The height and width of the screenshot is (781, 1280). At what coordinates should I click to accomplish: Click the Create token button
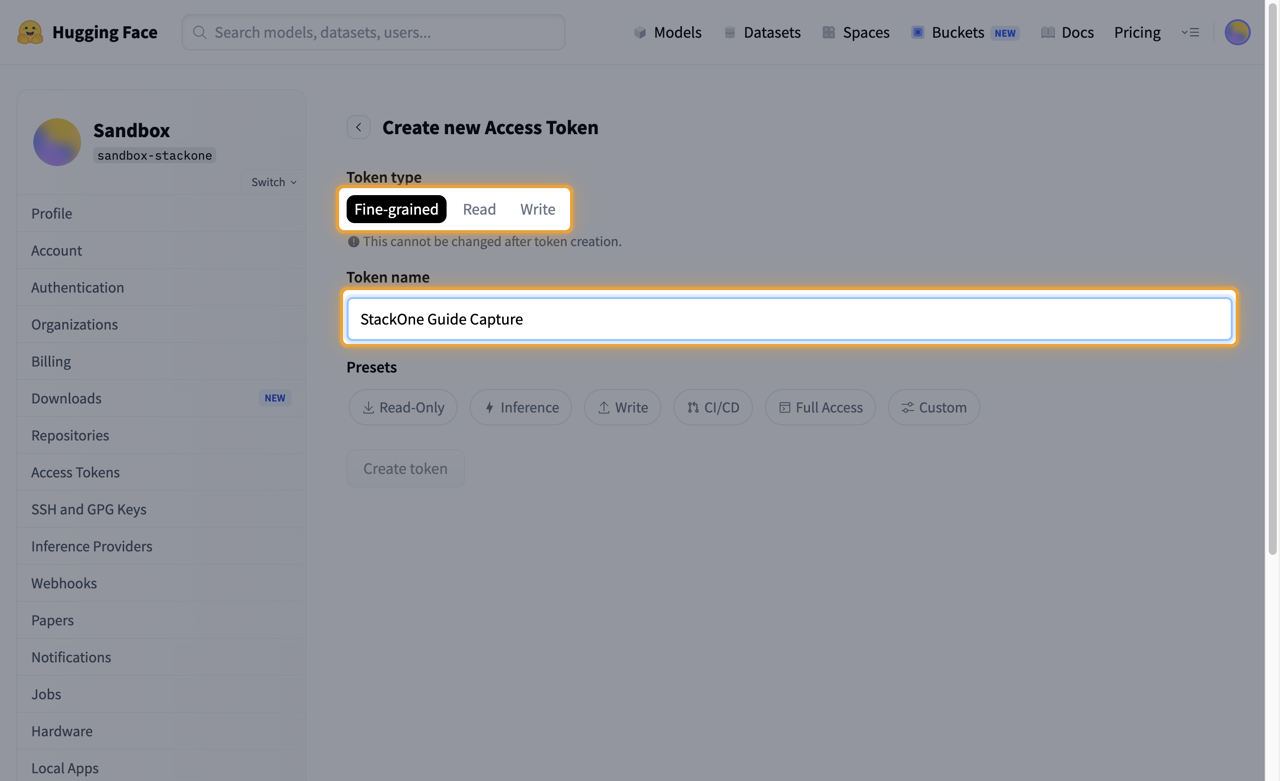pyautogui.click(x=405, y=468)
